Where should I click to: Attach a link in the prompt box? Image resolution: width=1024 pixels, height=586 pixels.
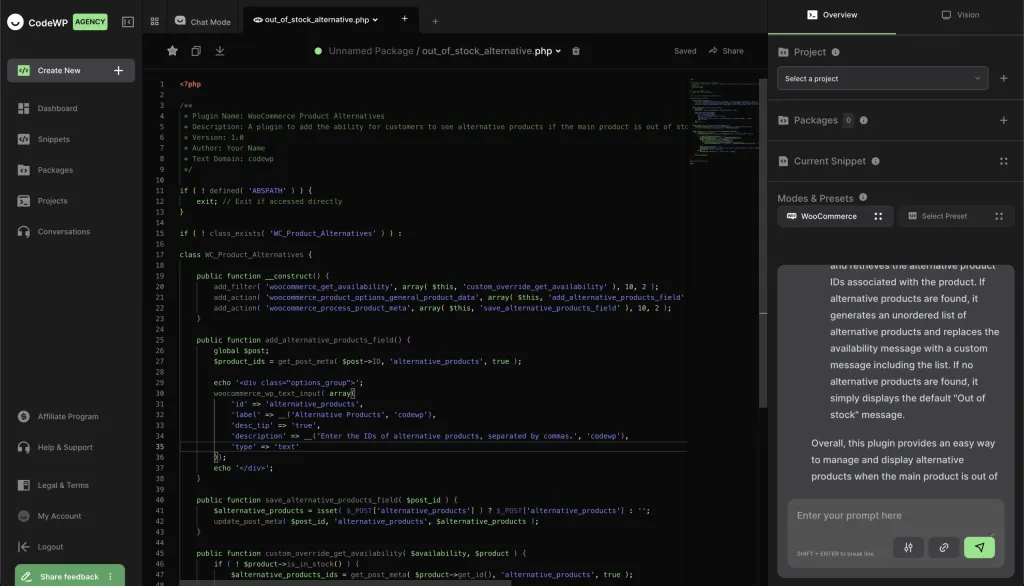pos(943,547)
